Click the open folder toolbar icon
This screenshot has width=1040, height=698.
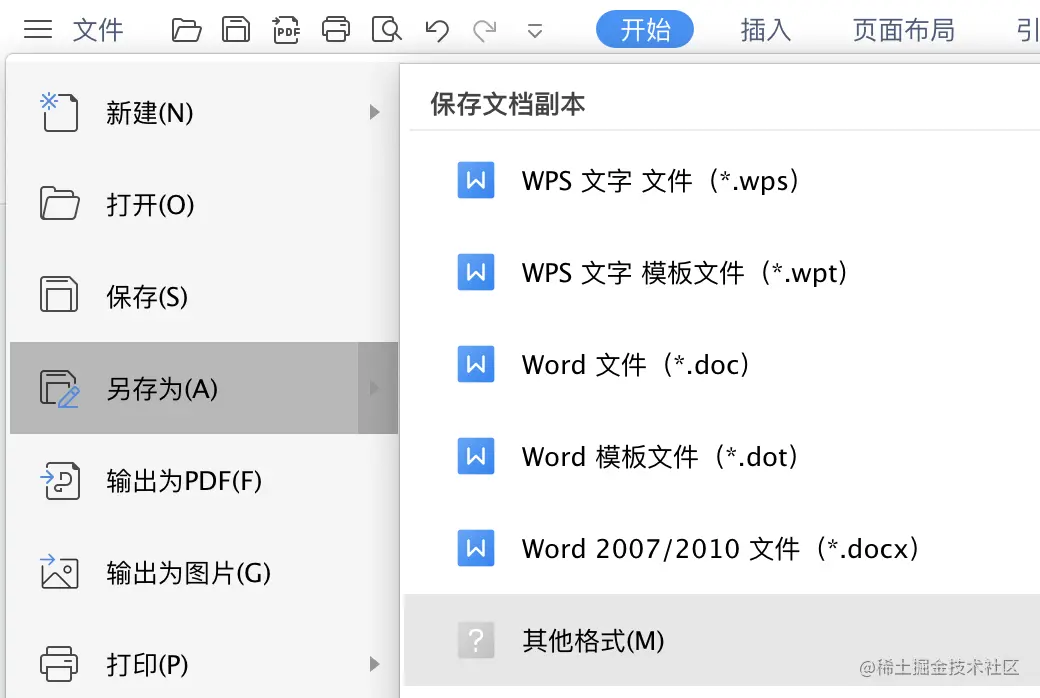[186, 30]
